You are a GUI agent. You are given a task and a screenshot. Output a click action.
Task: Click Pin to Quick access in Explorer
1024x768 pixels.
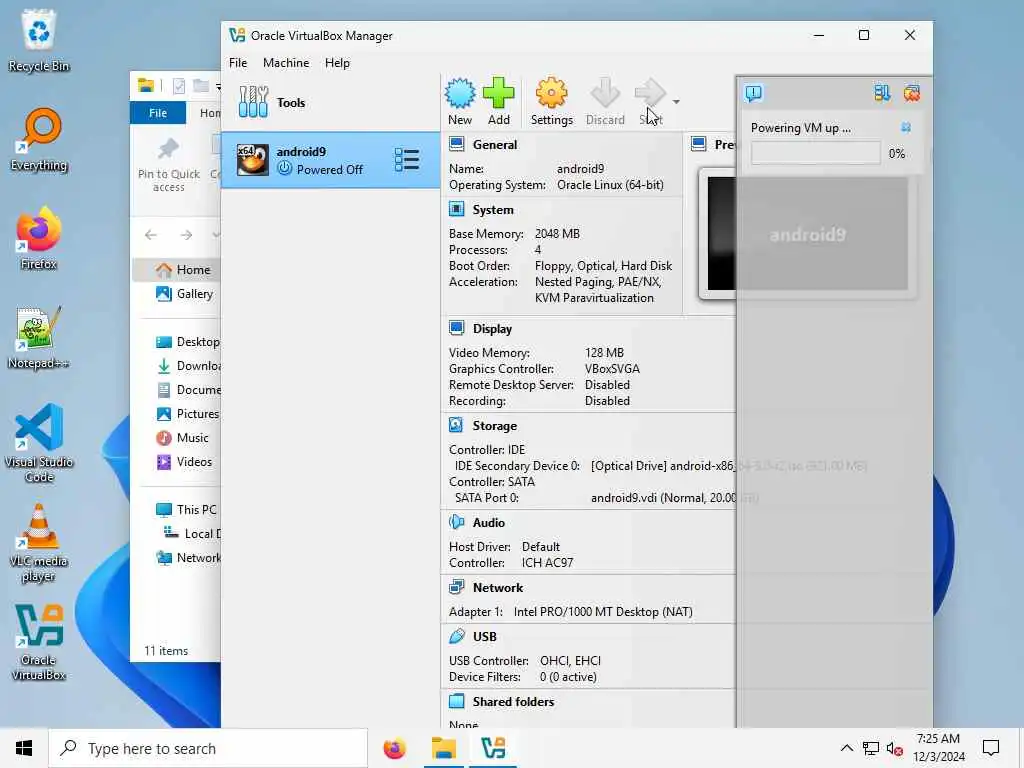(169, 166)
